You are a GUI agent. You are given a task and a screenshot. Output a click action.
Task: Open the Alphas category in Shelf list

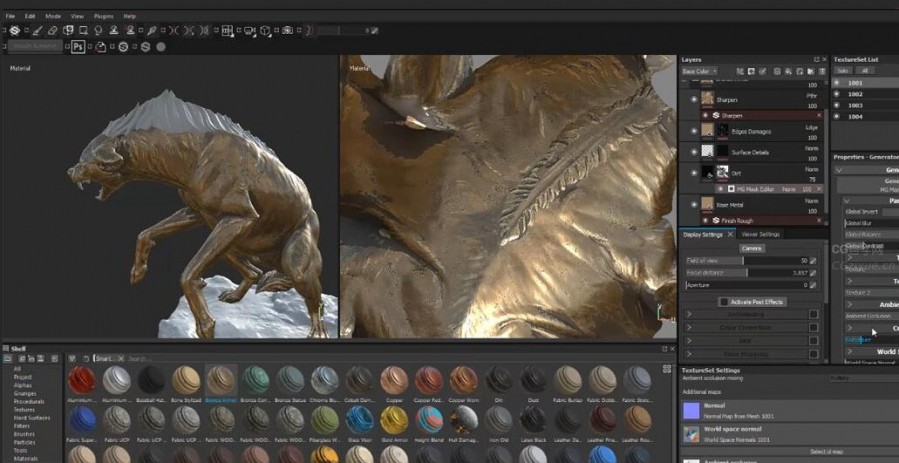[x=23, y=386]
